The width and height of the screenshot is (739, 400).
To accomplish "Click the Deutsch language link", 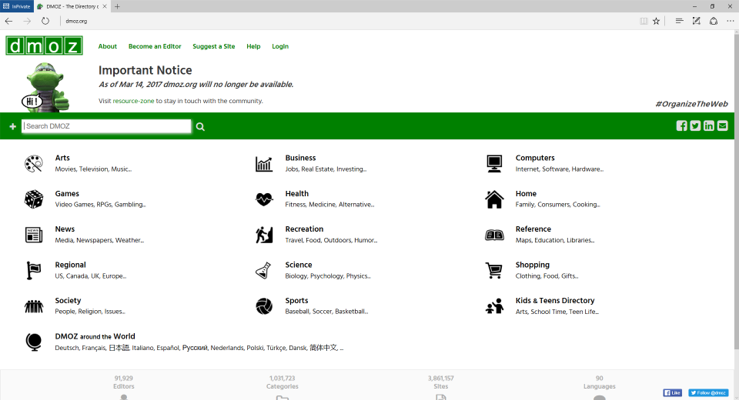I will point(67,348).
